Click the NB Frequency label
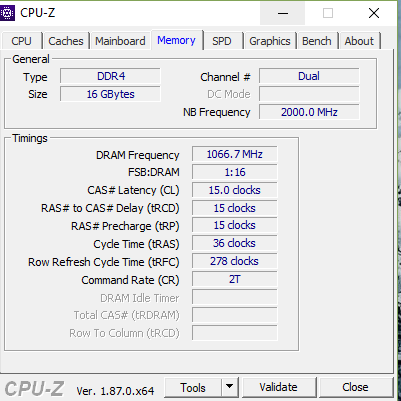Image resolution: width=401 pixels, height=401 pixels. pyautogui.click(x=217, y=112)
